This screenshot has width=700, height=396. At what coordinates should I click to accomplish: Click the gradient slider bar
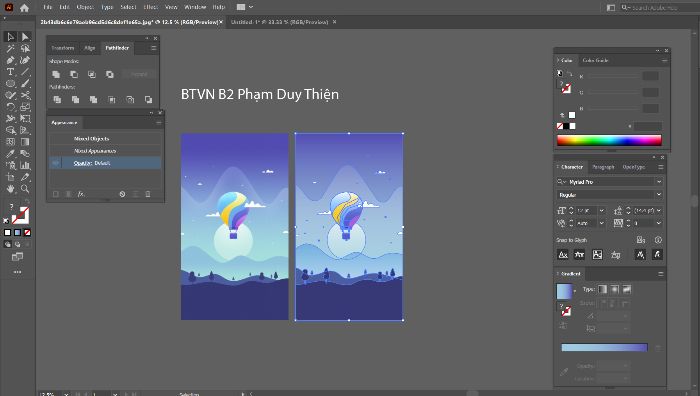point(604,347)
